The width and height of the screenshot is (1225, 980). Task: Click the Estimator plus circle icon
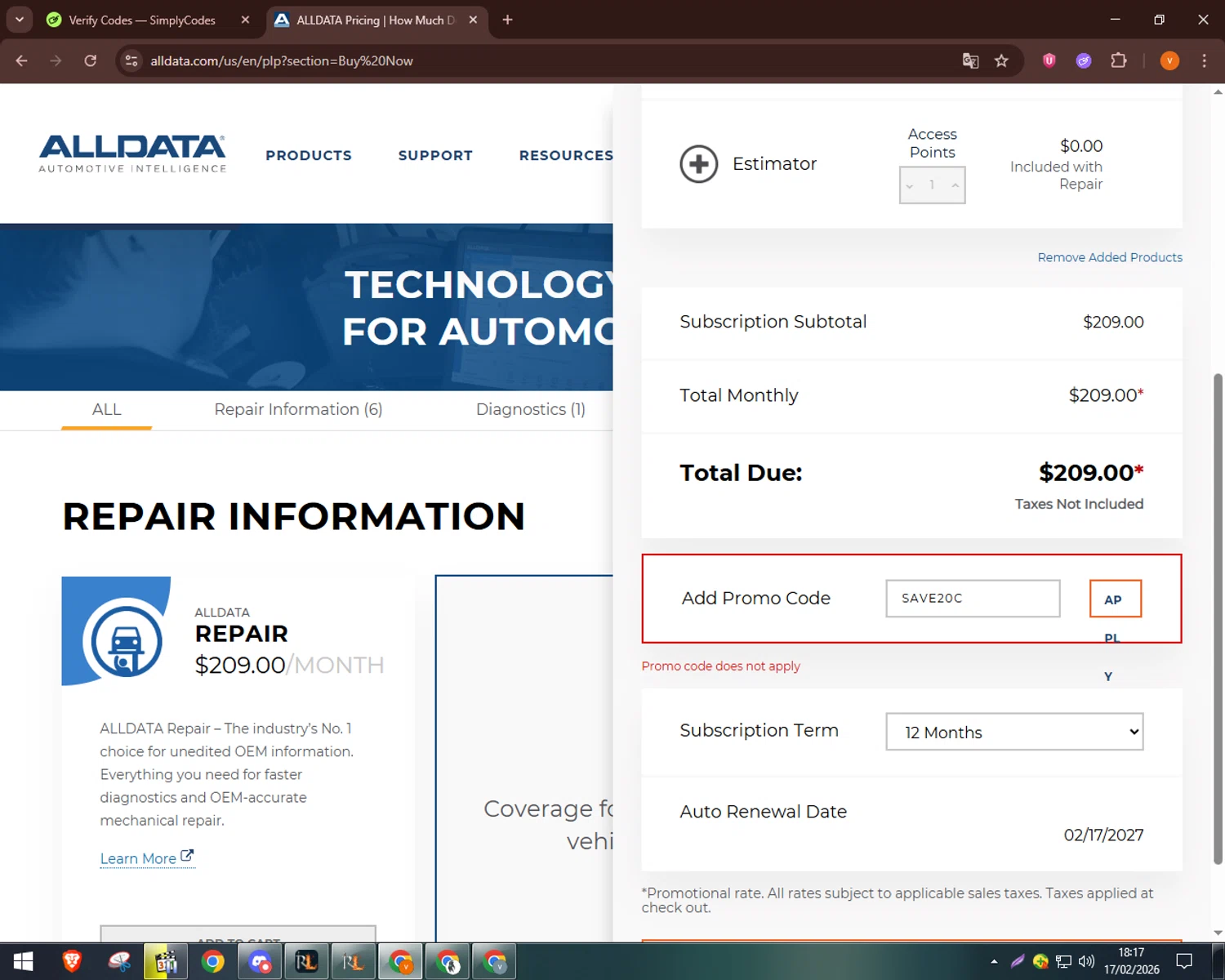pyautogui.click(x=698, y=164)
